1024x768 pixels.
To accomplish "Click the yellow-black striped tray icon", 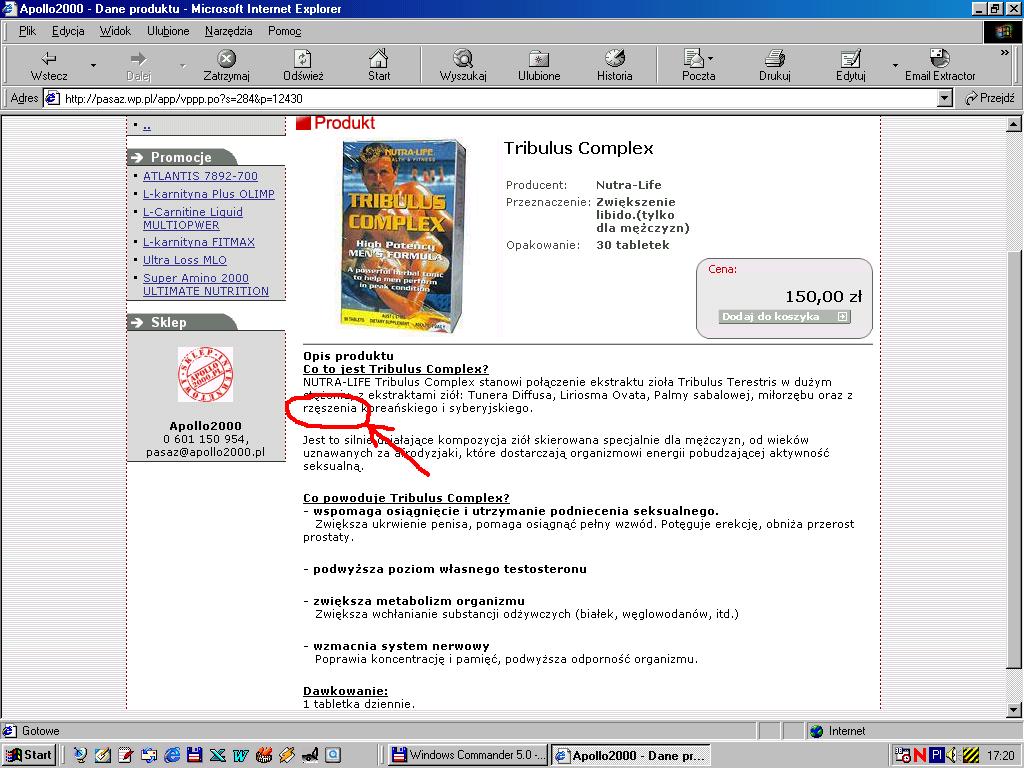I will point(970,755).
